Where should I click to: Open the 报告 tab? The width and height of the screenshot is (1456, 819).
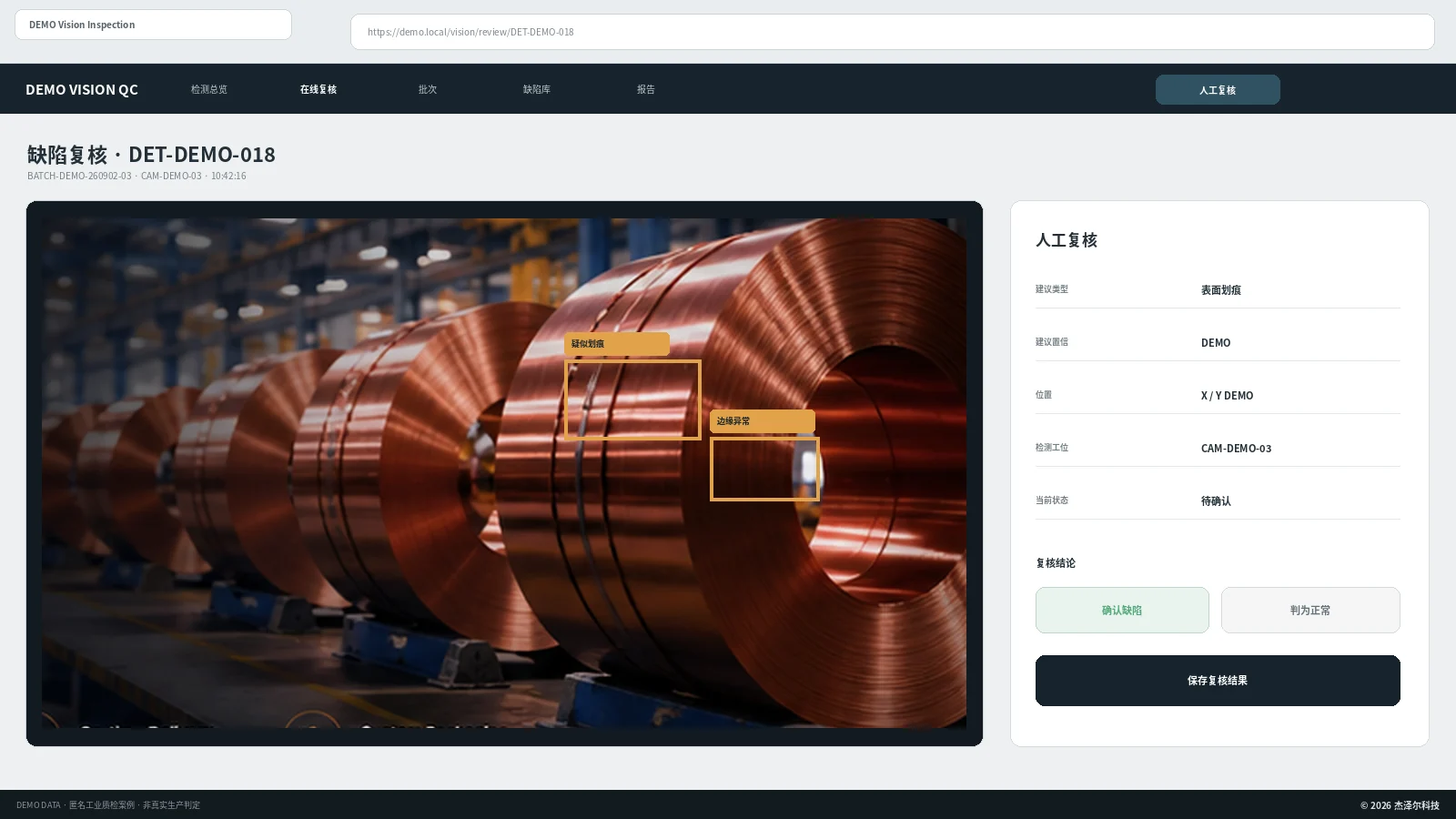(646, 89)
